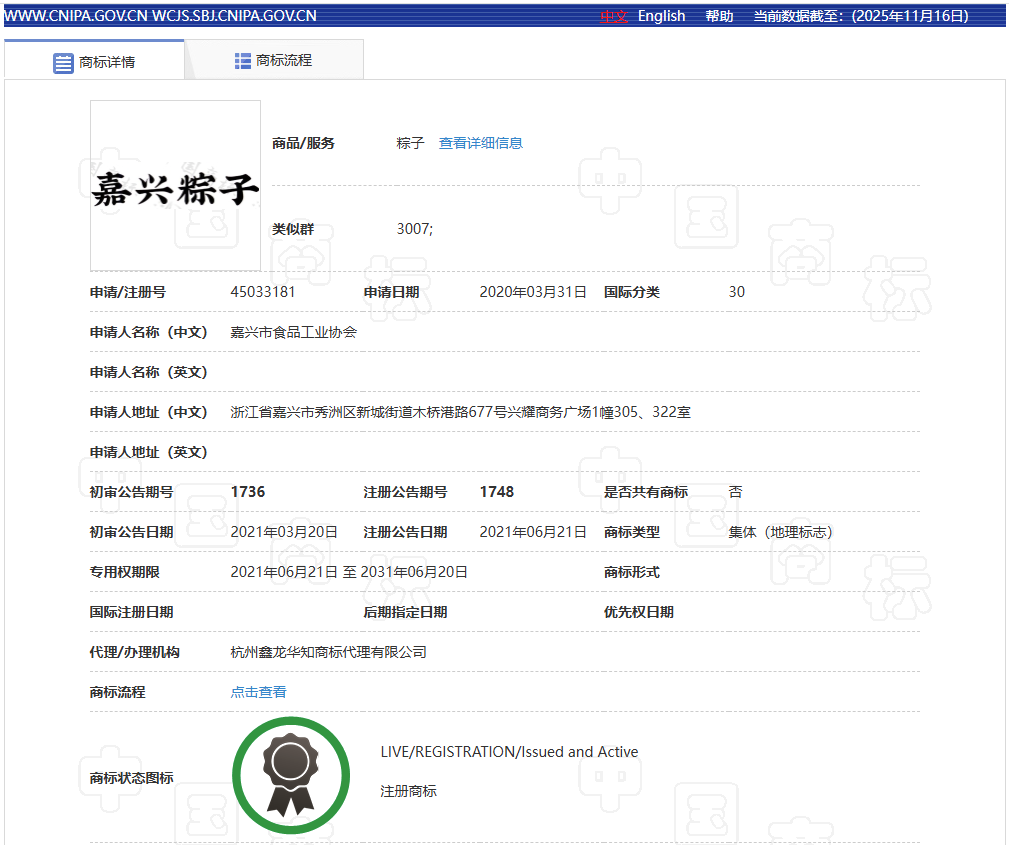Select 中文 language option
Image resolution: width=1009 pixels, height=845 pixels.
pos(613,16)
